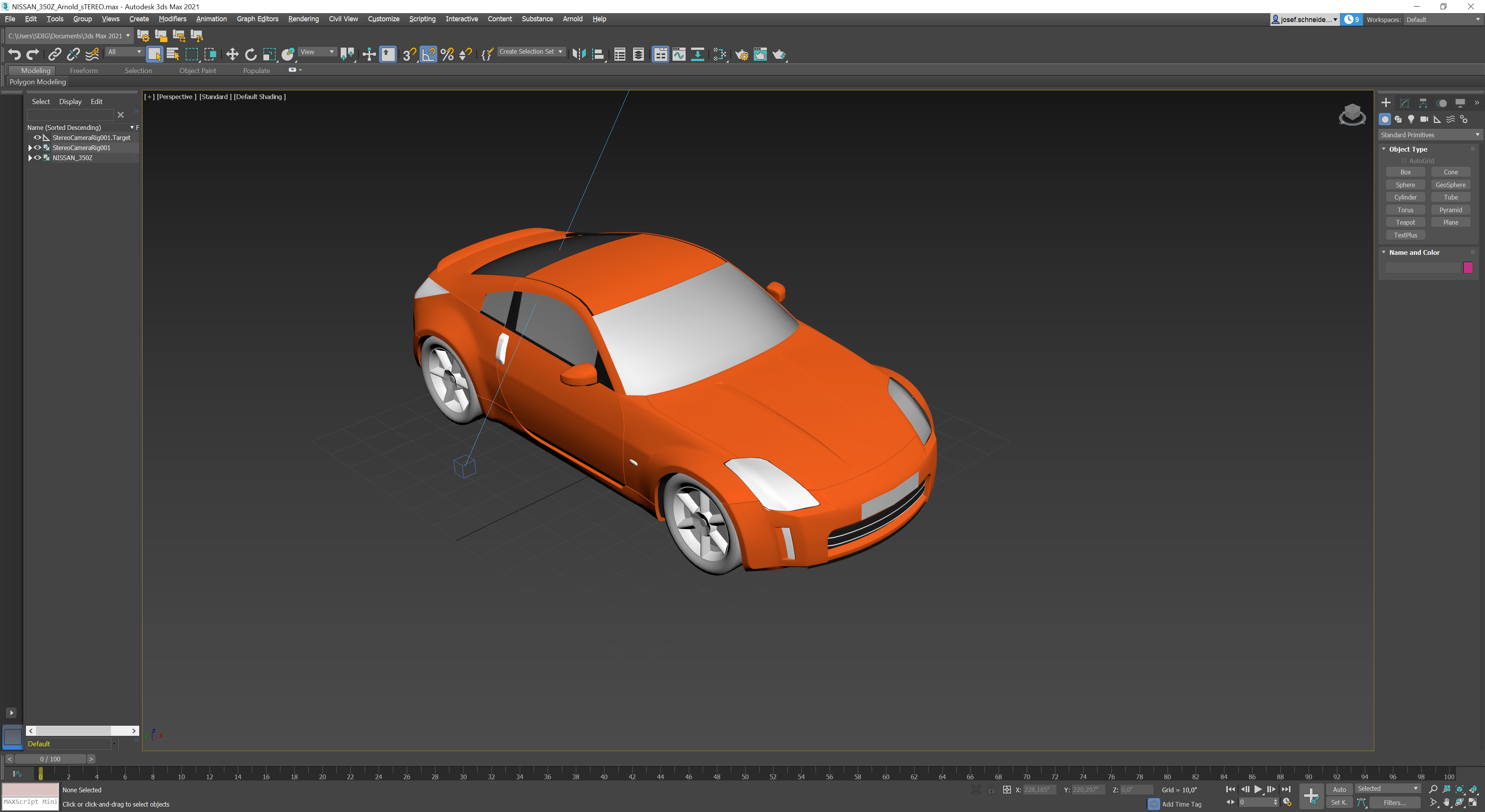
Task: Open the Lights category in Create panel
Action: pos(1411,119)
